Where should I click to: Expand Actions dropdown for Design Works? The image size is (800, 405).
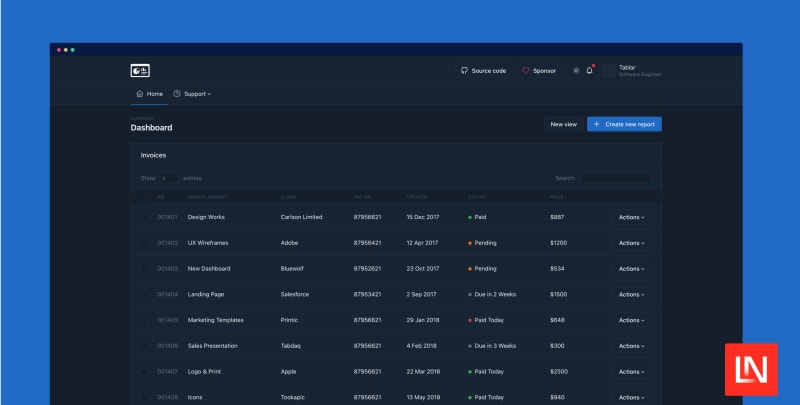pos(631,217)
